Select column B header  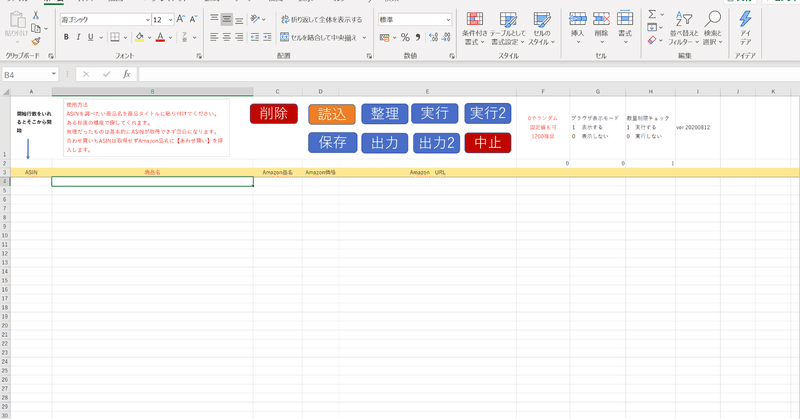[152, 92]
